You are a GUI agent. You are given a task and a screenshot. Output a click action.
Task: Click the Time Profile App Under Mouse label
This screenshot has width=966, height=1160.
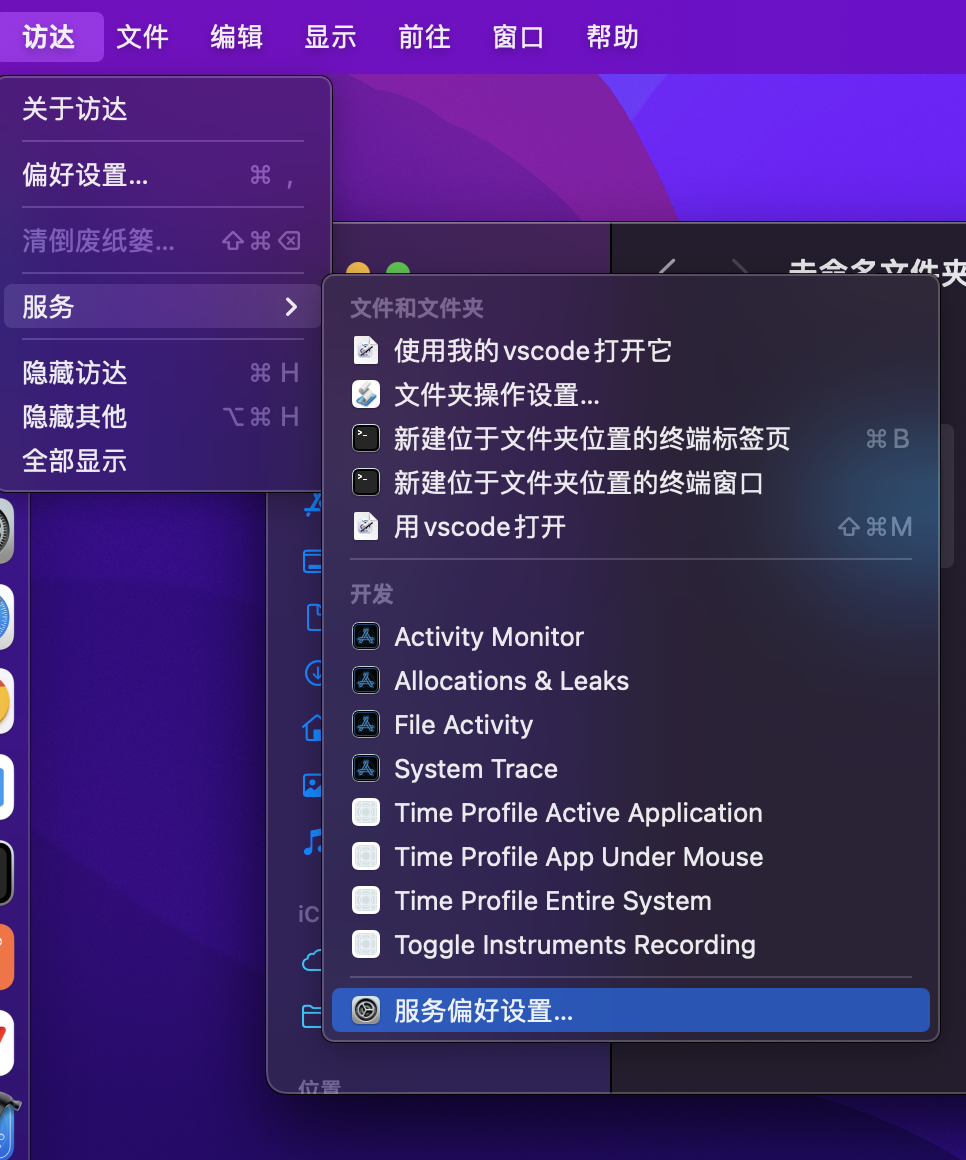(x=578, y=857)
